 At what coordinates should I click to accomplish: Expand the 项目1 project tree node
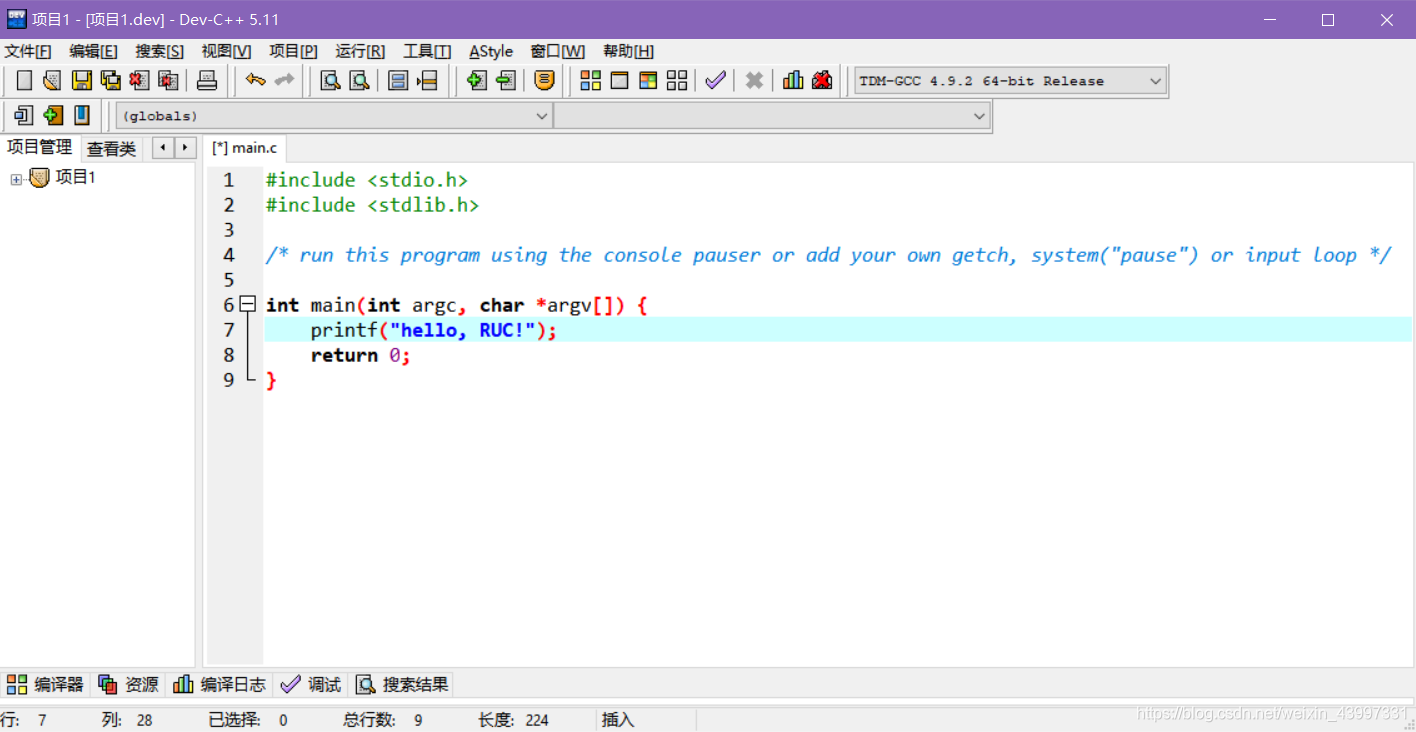pyautogui.click(x=16, y=179)
